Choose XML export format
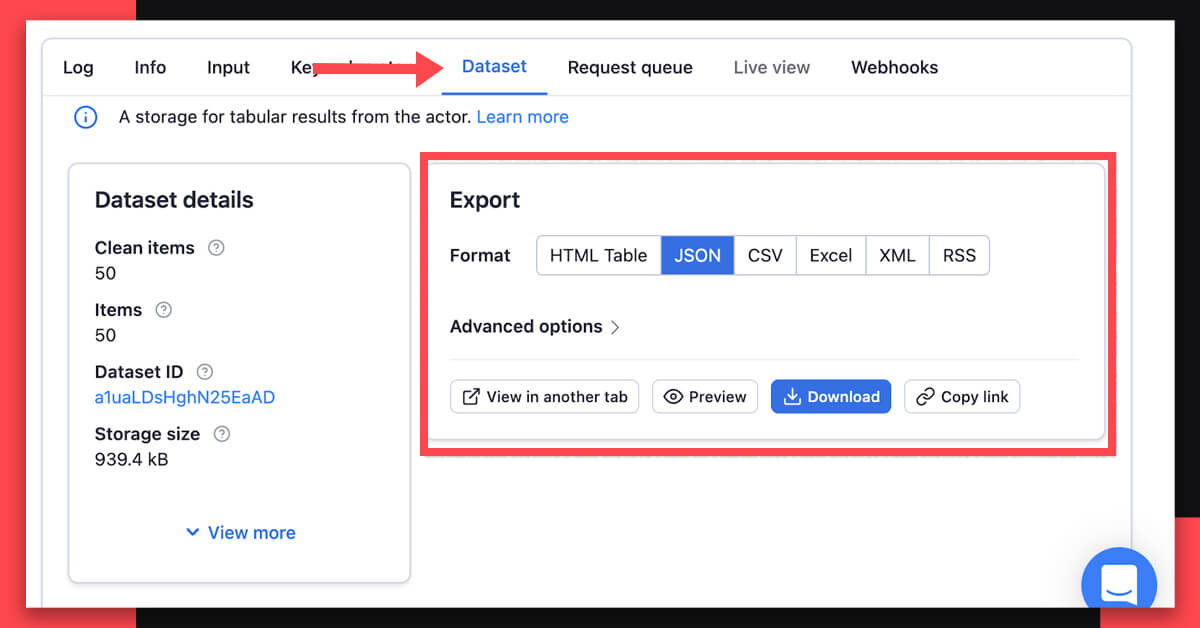The width and height of the screenshot is (1200, 628). [x=897, y=255]
